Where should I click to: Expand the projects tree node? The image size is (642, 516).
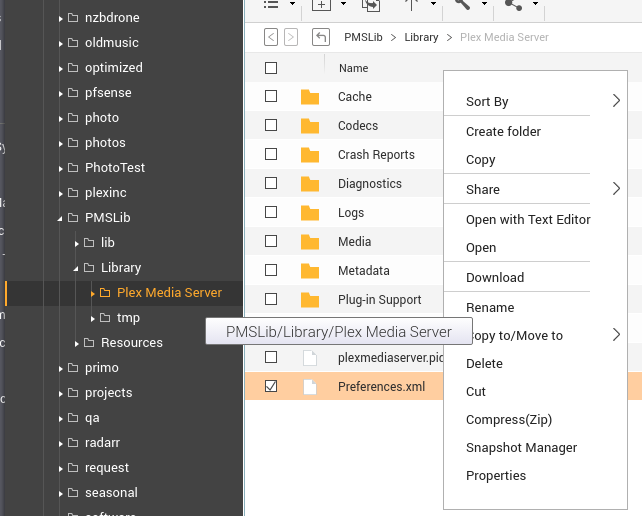(61, 394)
